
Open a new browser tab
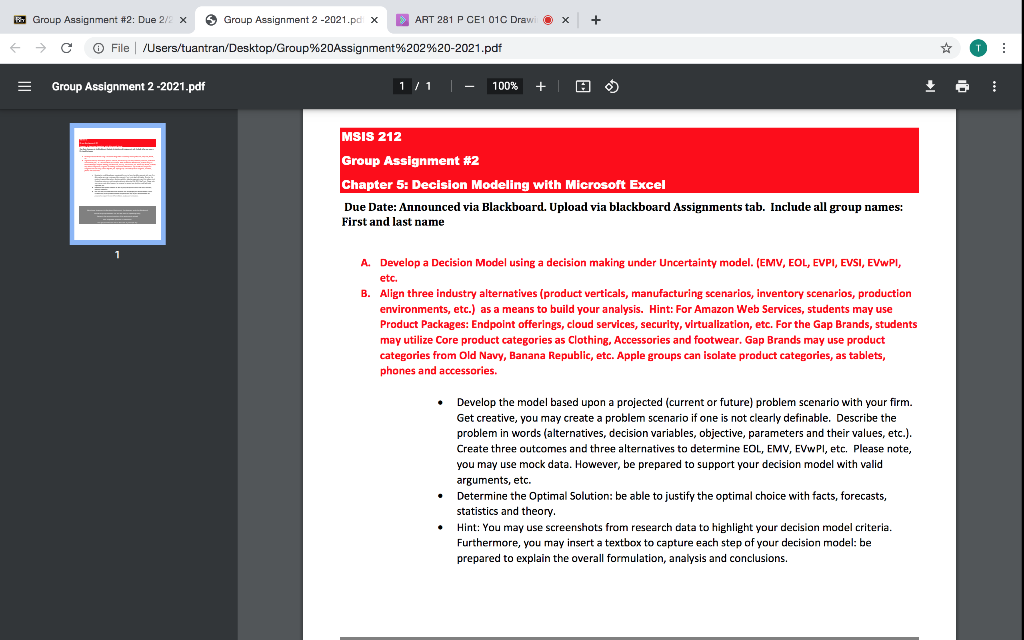click(595, 18)
